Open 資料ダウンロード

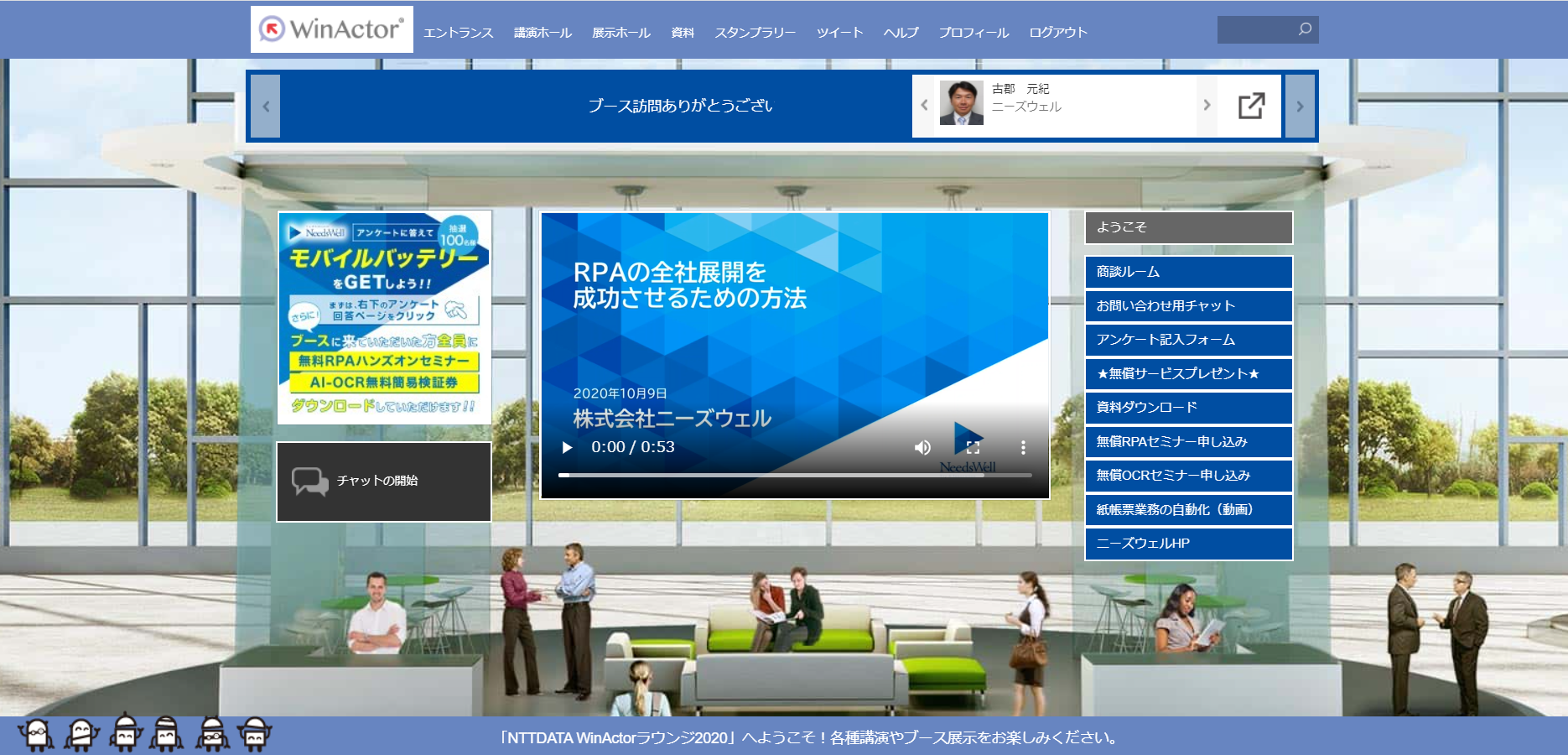[x=1189, y=408]
